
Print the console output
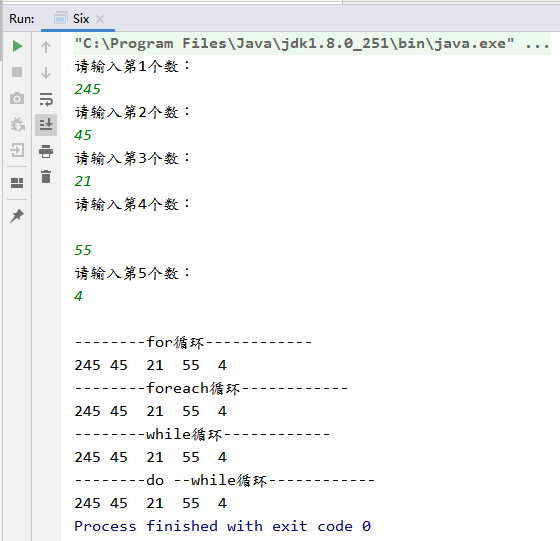(x=46, y=151)
